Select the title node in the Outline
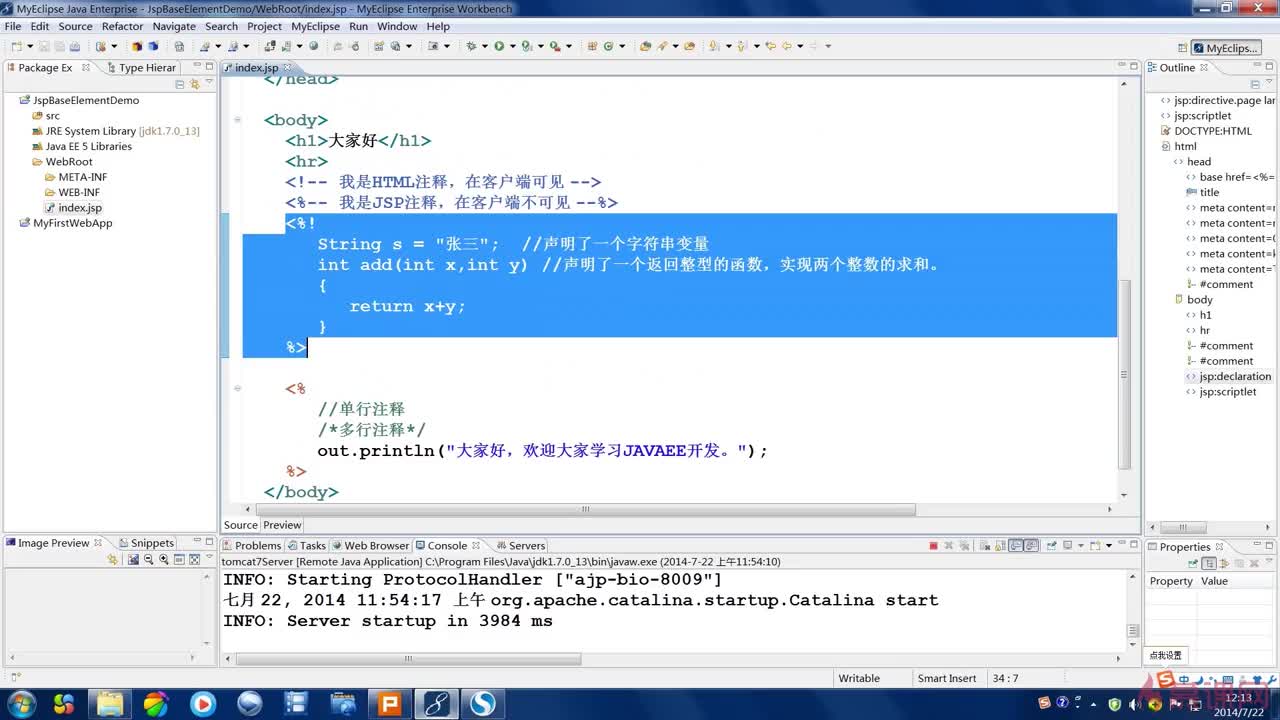 [1202, 192]
